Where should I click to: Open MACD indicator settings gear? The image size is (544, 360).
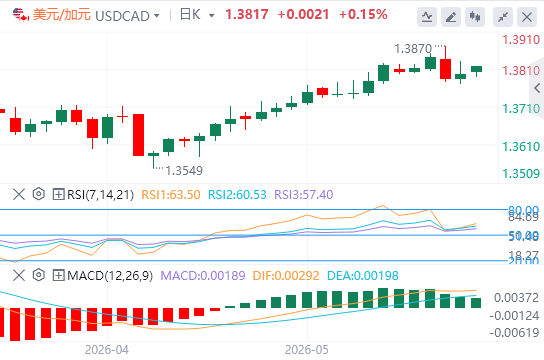(39, 275)
